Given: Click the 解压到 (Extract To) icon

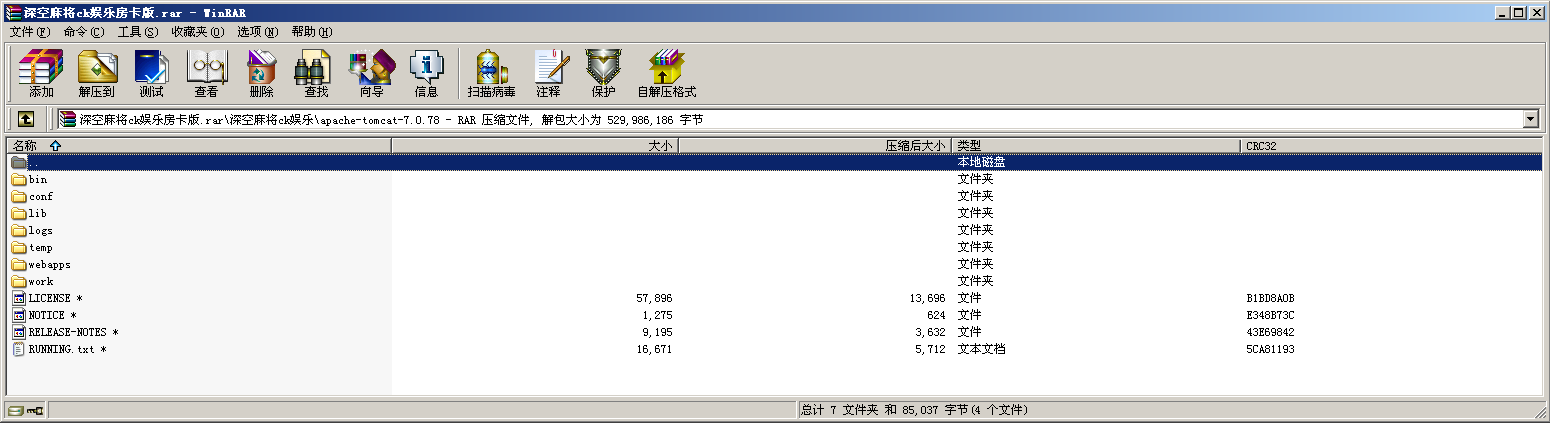Looking at the screenshot, I should pyautogui.click(x=97, y=74).
